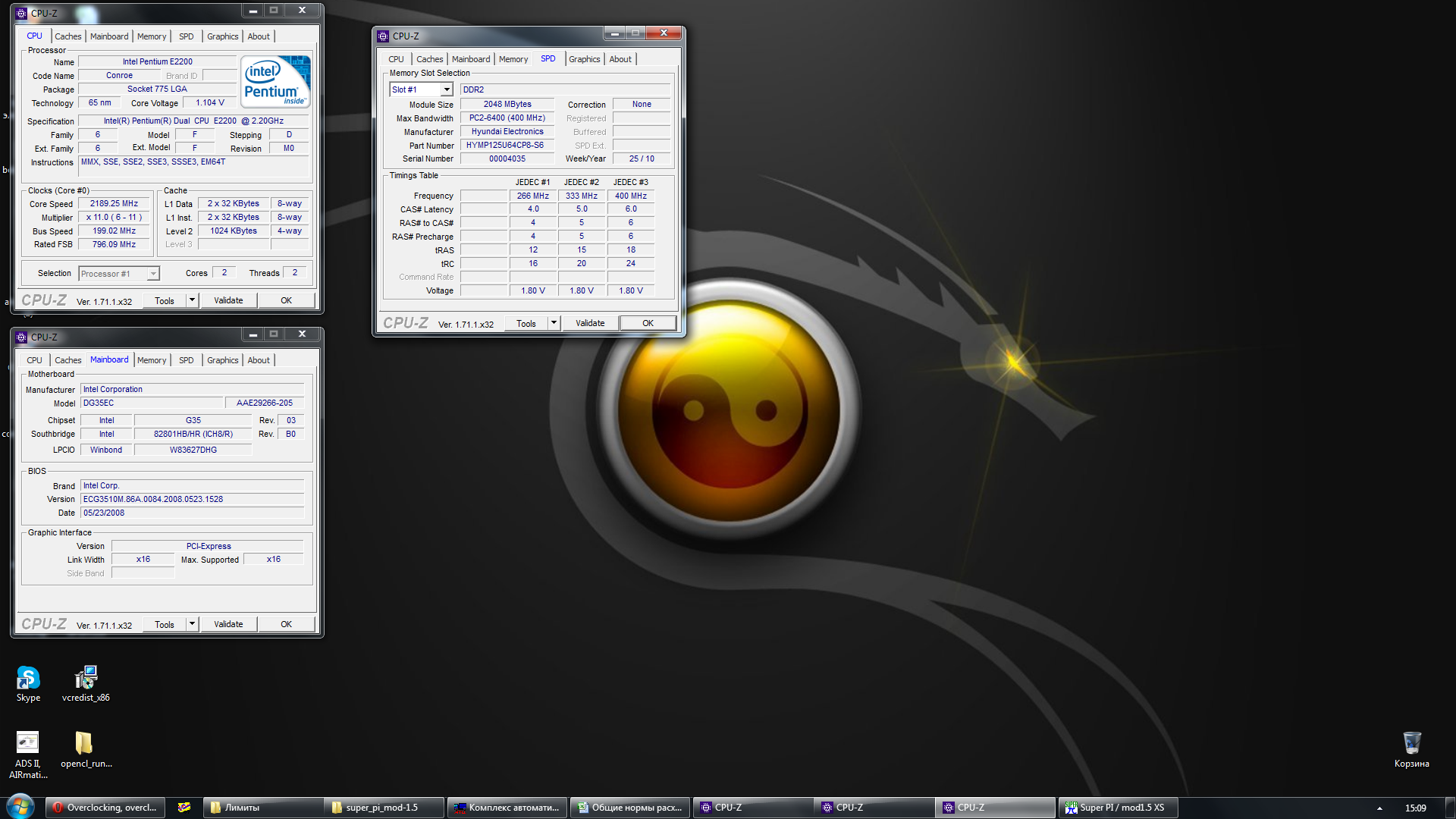Screen dimensions: 1456x819
Task: Click Validate in Mainboard window
Action: point(228,624)
